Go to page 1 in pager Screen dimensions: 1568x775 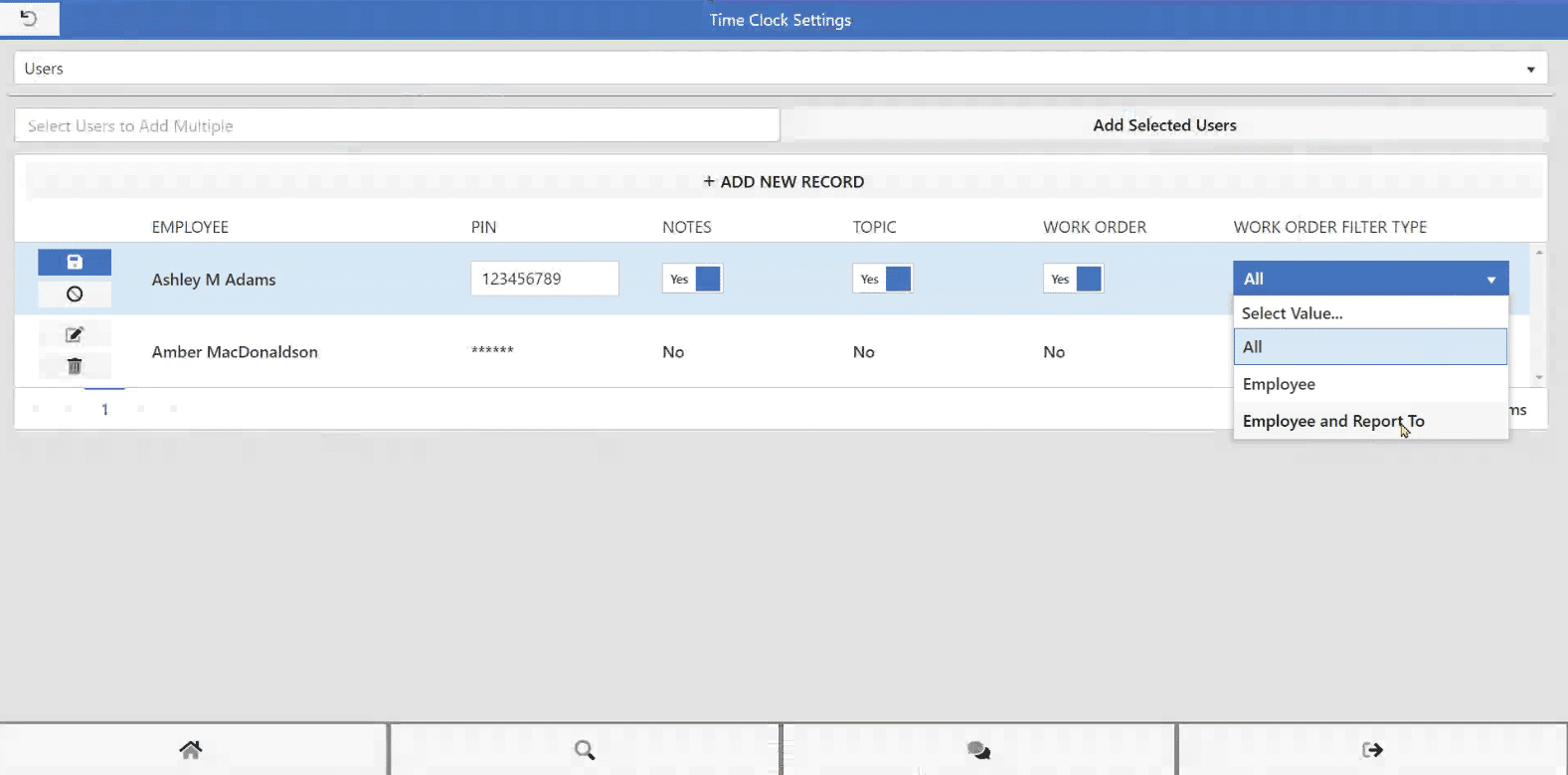(104, 409)
